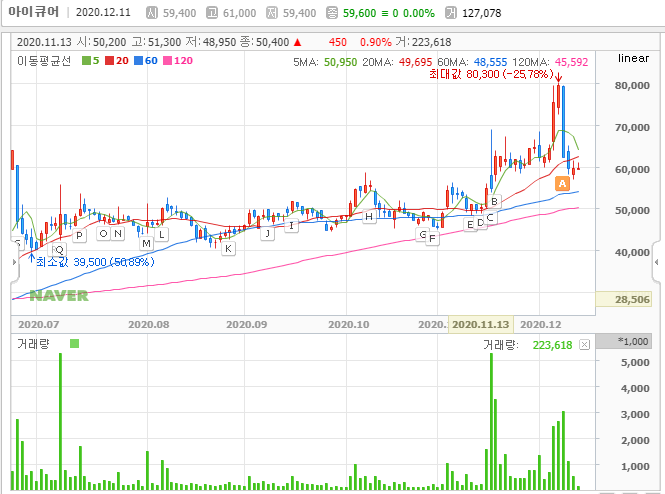Viewport: 665px width, 494px height.
Task: Click the 80,000 price axis label
Action: [632, 86]
